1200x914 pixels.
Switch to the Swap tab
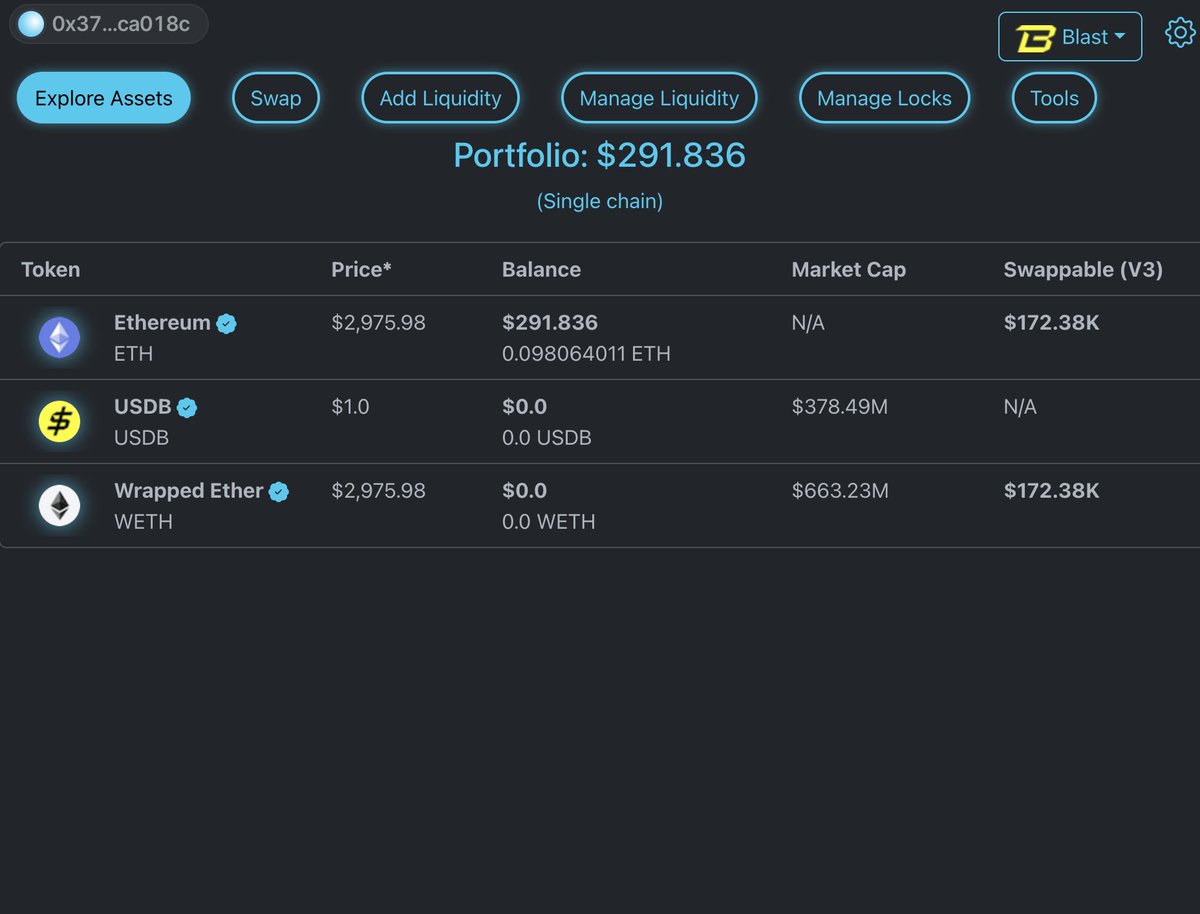coord(276,98)
